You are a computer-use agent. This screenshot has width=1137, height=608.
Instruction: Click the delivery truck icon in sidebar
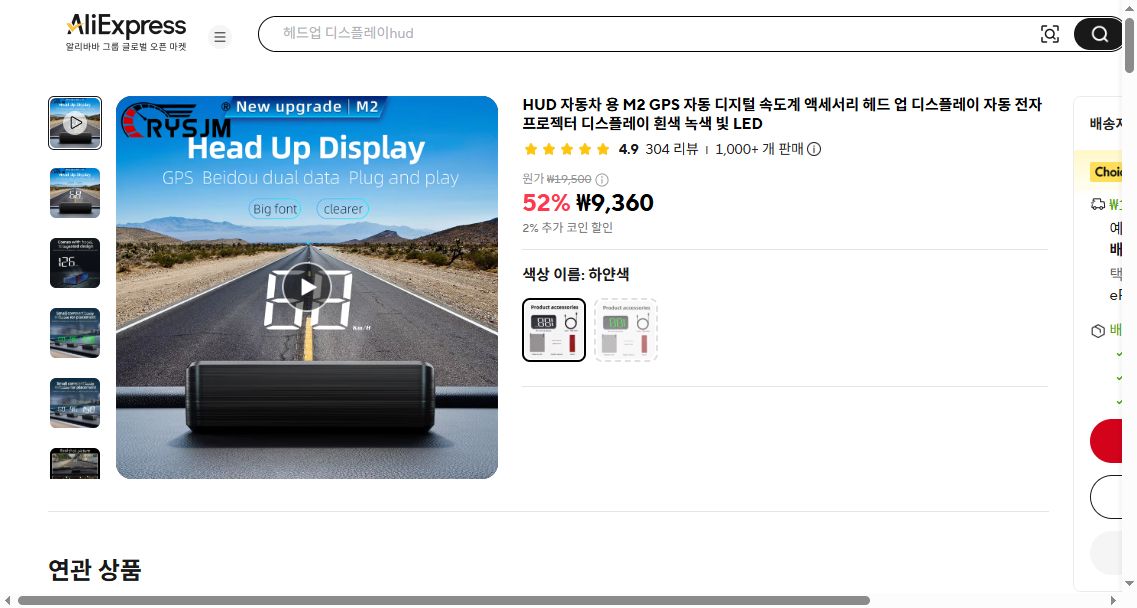click(1098, 205)
